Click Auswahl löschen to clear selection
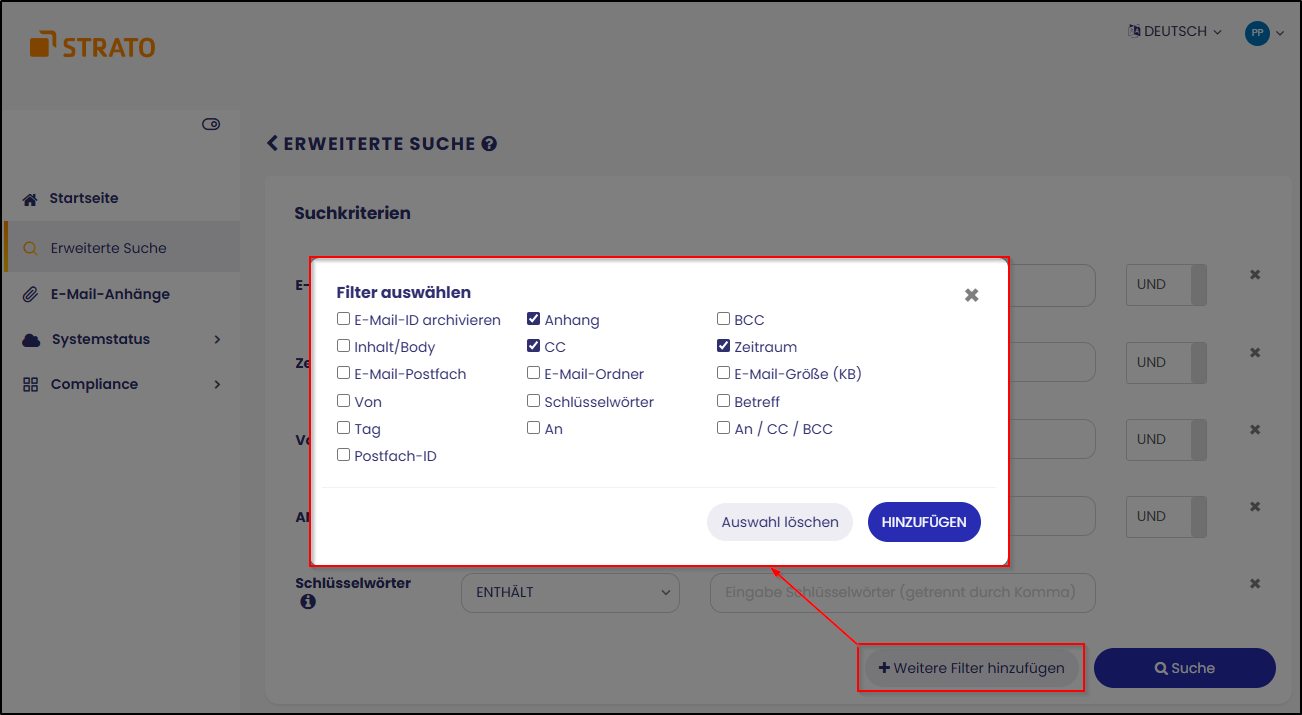1302x715 pixels. (779, 521)
